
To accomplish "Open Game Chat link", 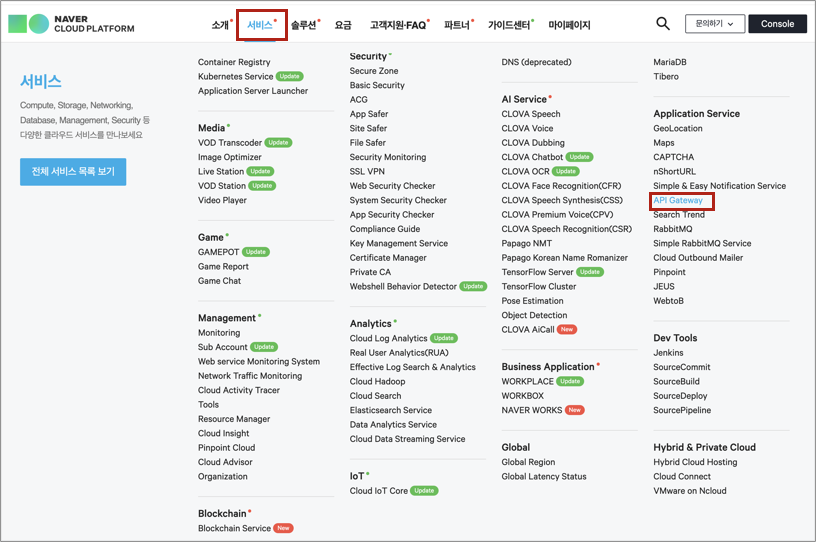I will point(219,281).
